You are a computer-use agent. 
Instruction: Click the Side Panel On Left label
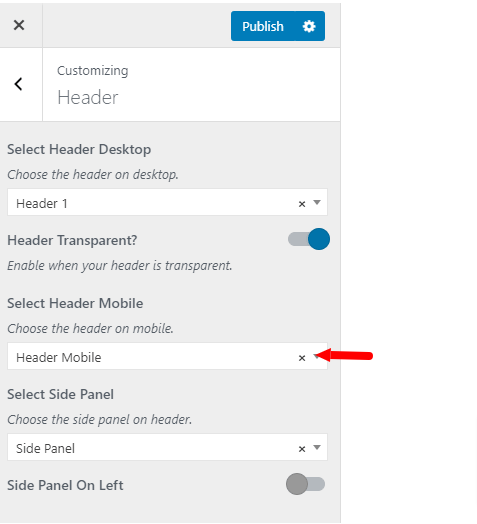(65, 485)
